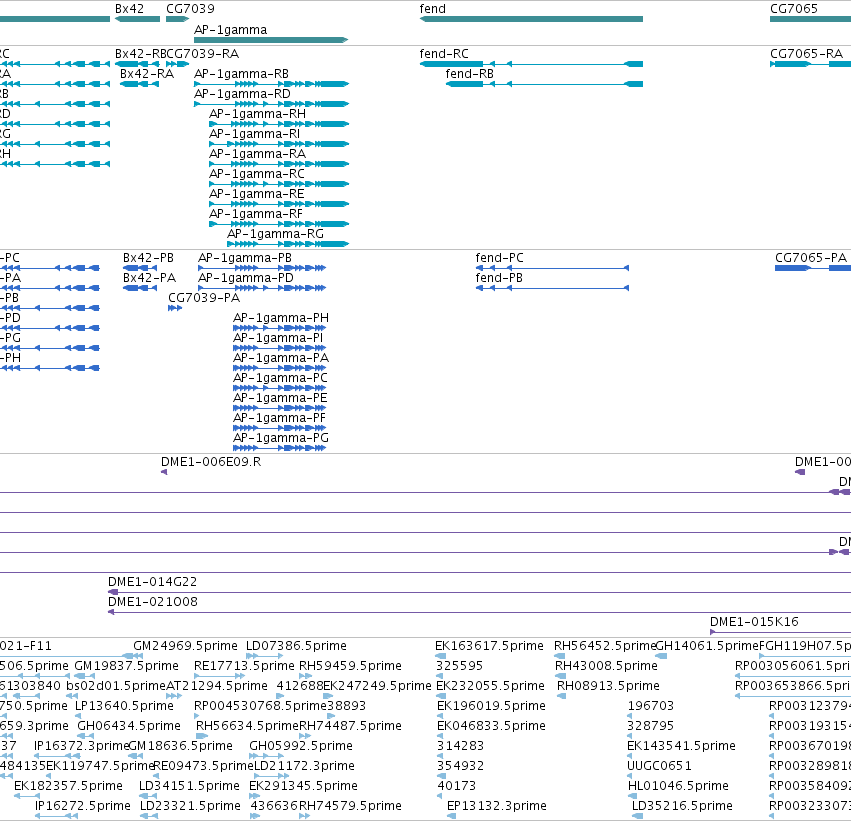Select feature DME1-006E09.R

[211, 462]
